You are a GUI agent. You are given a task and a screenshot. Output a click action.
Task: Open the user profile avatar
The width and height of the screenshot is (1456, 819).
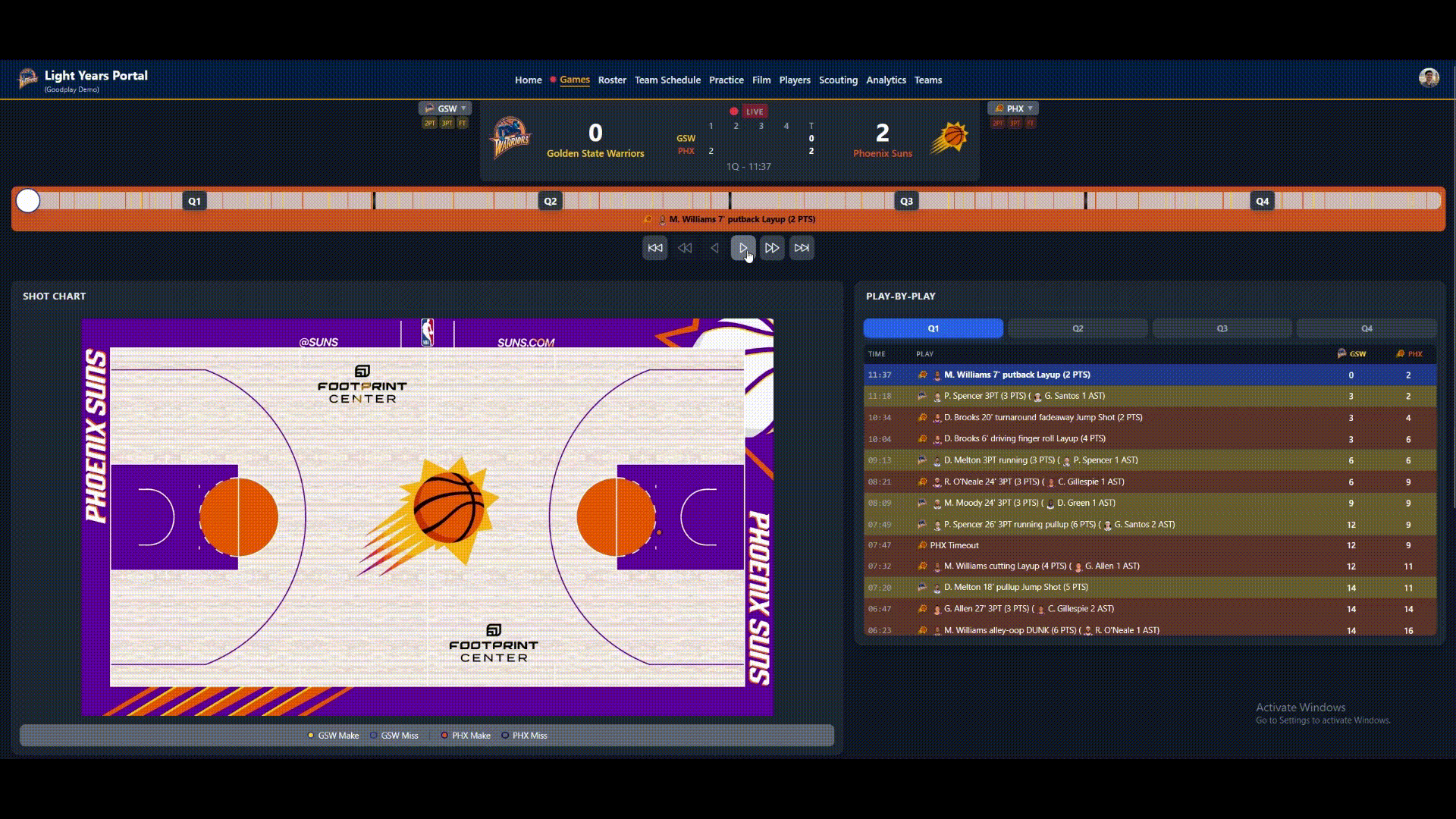[x=1429, y=78]
